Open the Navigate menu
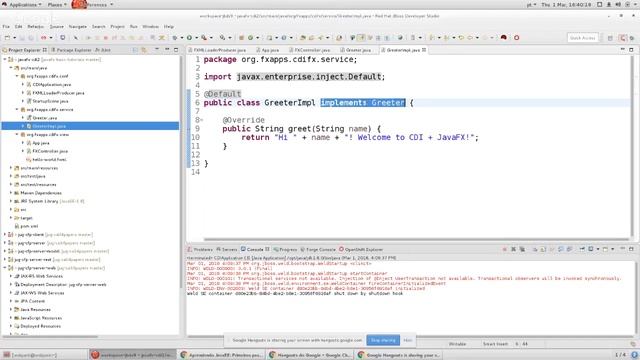Viewport: 640px width, 360px height. (x=78, y=27)
